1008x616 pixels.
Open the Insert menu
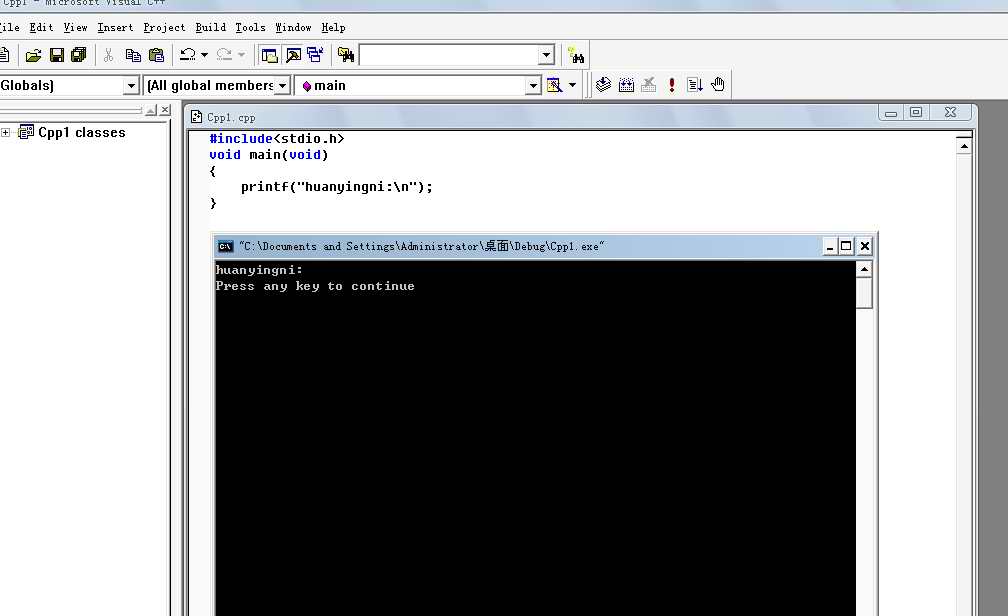tap(115, 28)
